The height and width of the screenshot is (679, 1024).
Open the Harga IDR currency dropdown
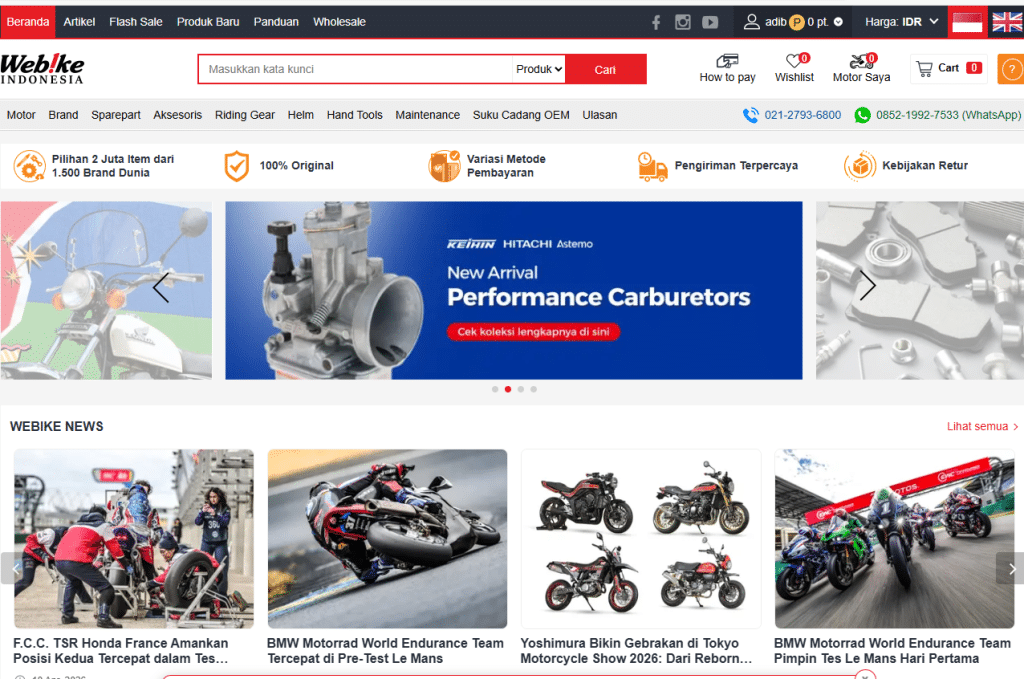(901, 22)
